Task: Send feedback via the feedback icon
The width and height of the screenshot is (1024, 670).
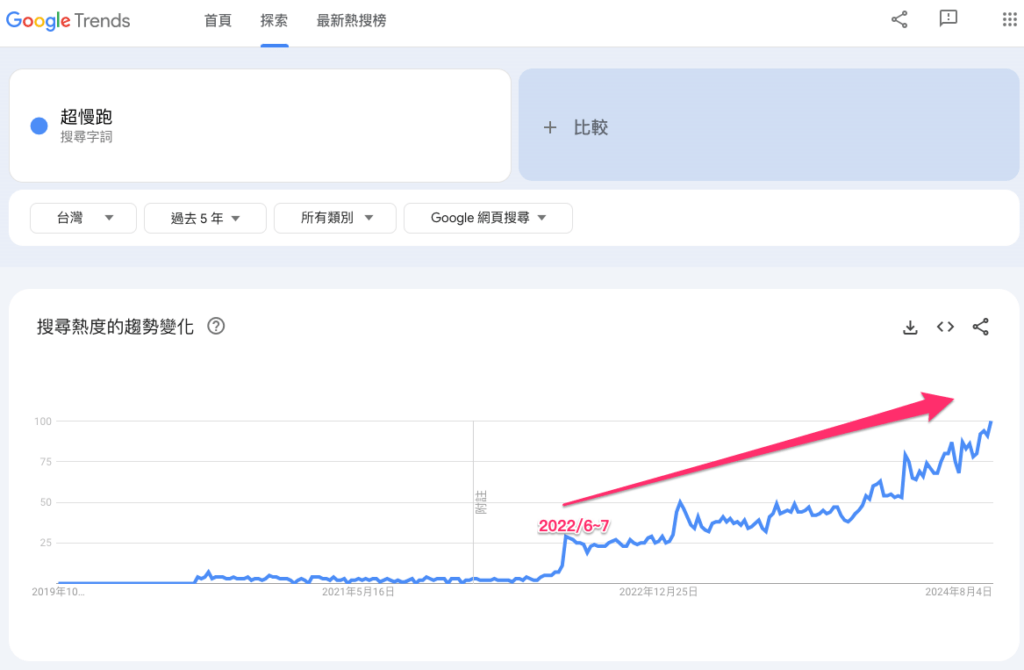Action: click(x=947, y=18)
